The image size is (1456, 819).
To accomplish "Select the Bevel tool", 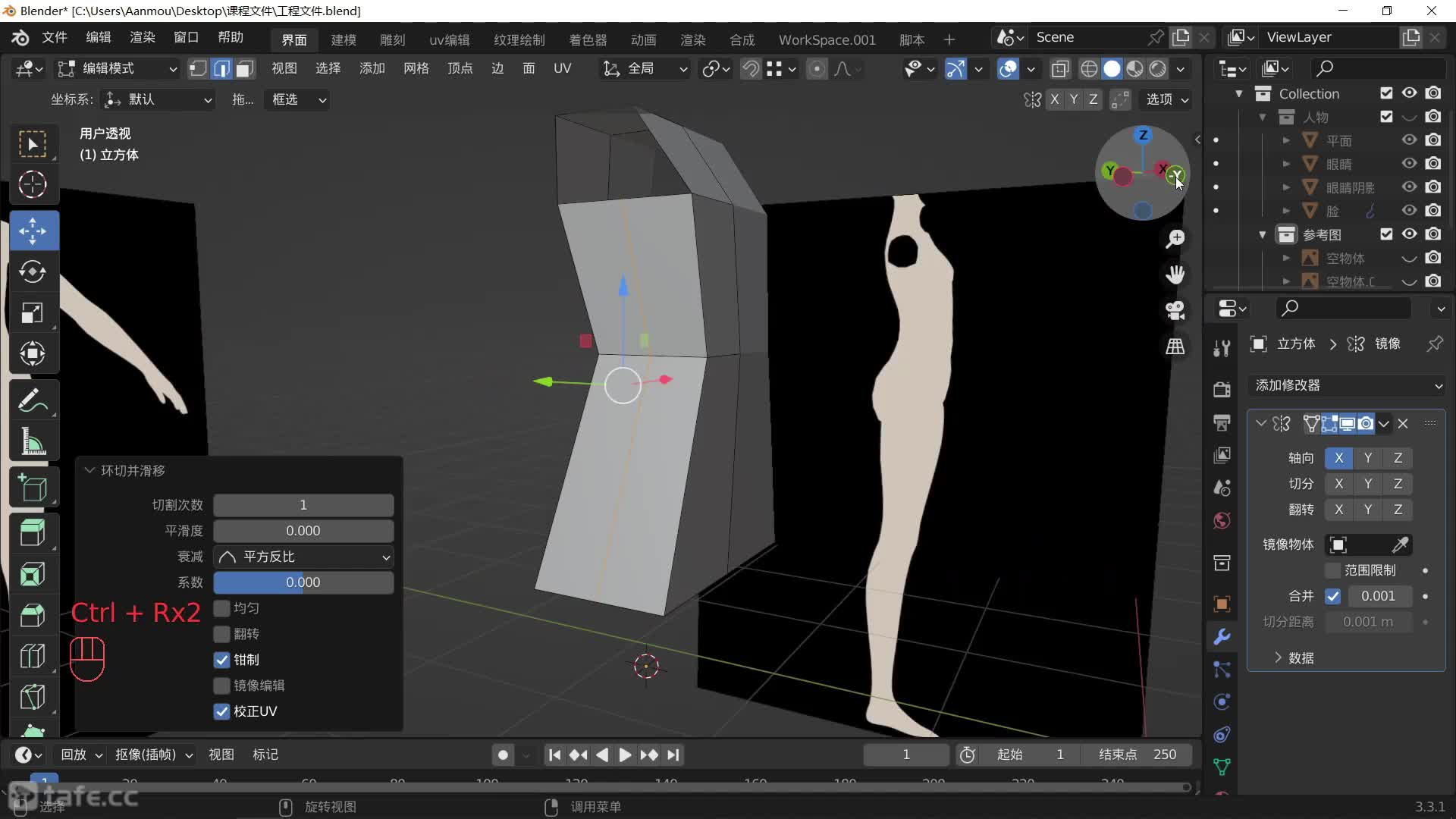I will tap(33, 615).
